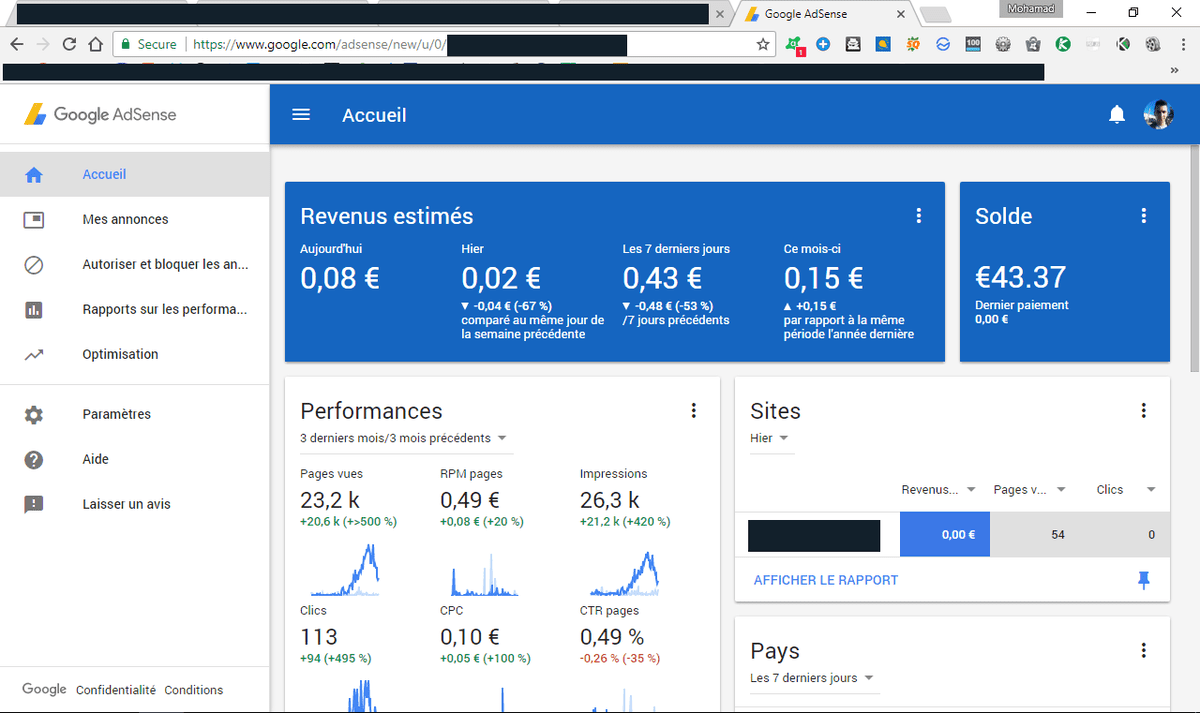Select Mes annonces in sidebar
1200x713 pixels.
[x=125, y=219]
